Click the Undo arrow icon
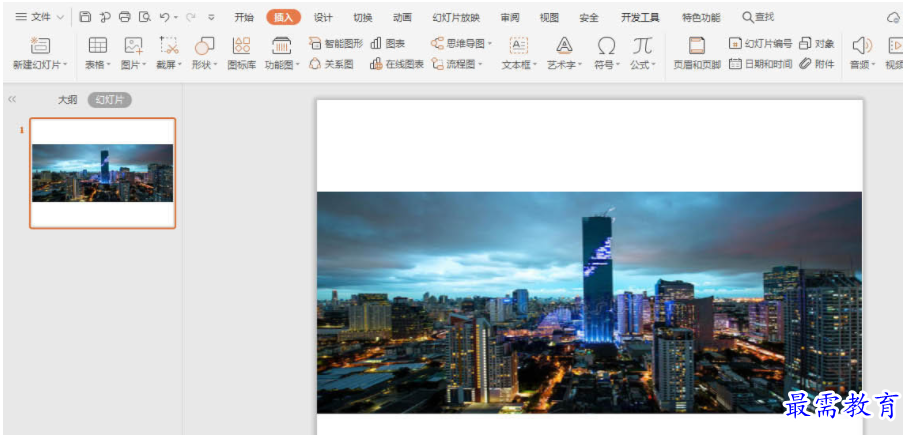Screen dimensions: 907x437 pyautogui.click(x=164, y=17)
